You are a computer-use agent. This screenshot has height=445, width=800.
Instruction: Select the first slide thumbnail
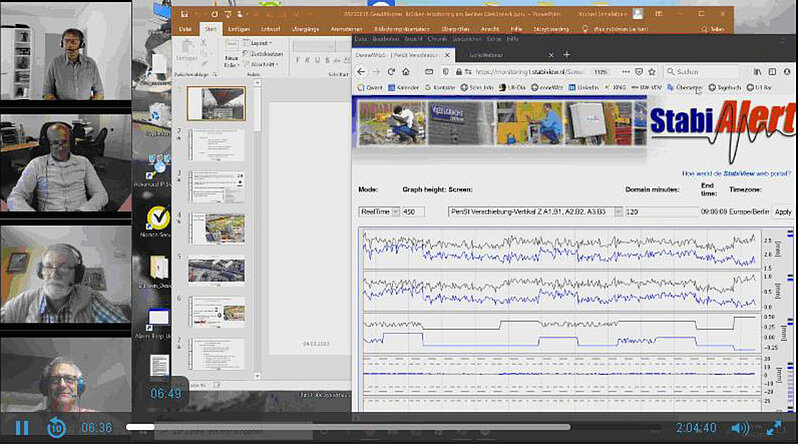tap(216, 103)
